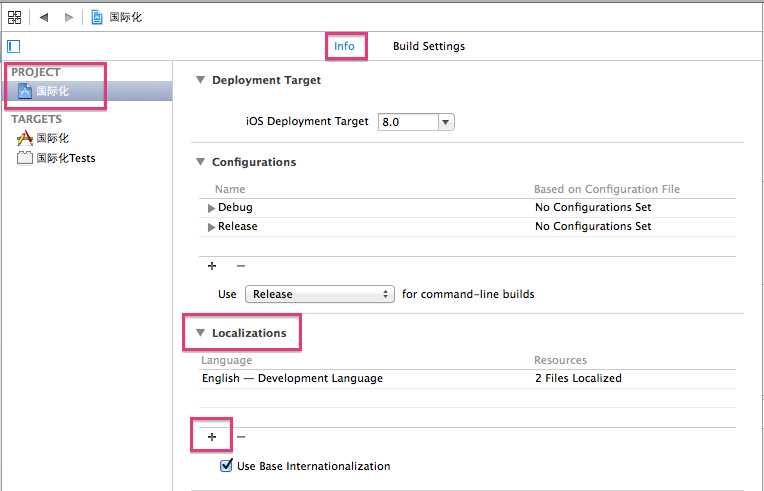Click the Resources column header
This screenshot has width=764, height=491.
(560, 360)
